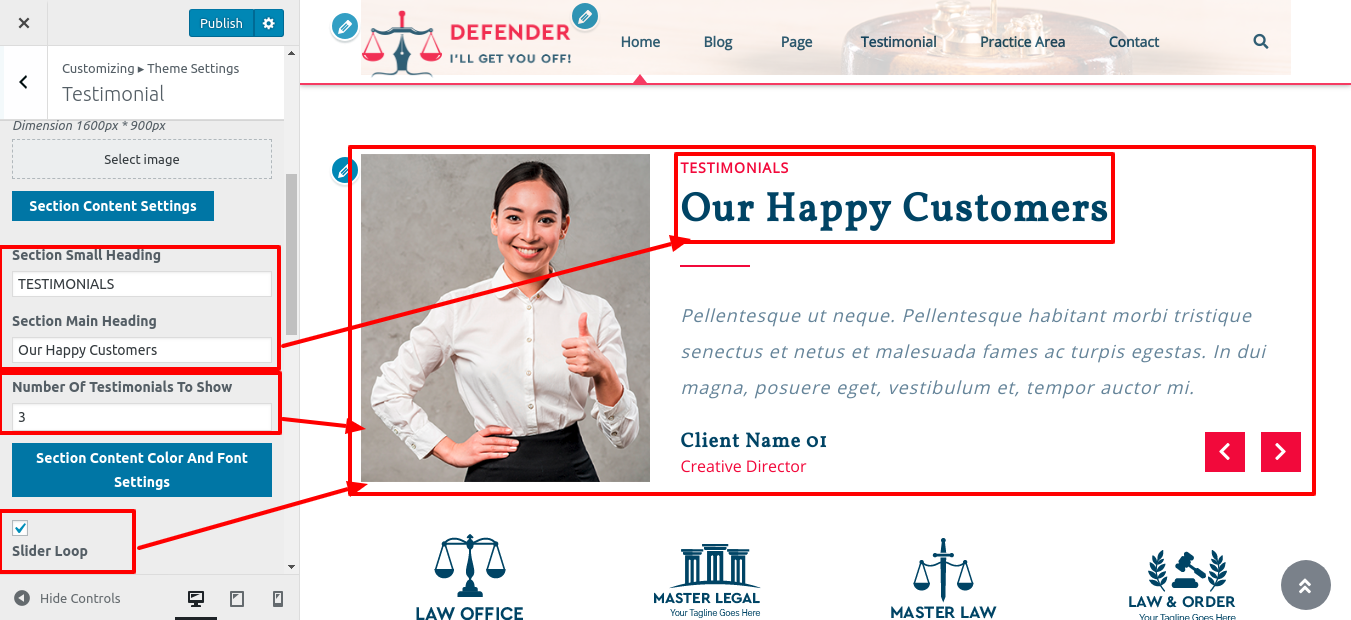This screenshot has height=620, width=1351.
Task: Click the edit pencil icon for the testimonial section
Action: click(345, 170)
